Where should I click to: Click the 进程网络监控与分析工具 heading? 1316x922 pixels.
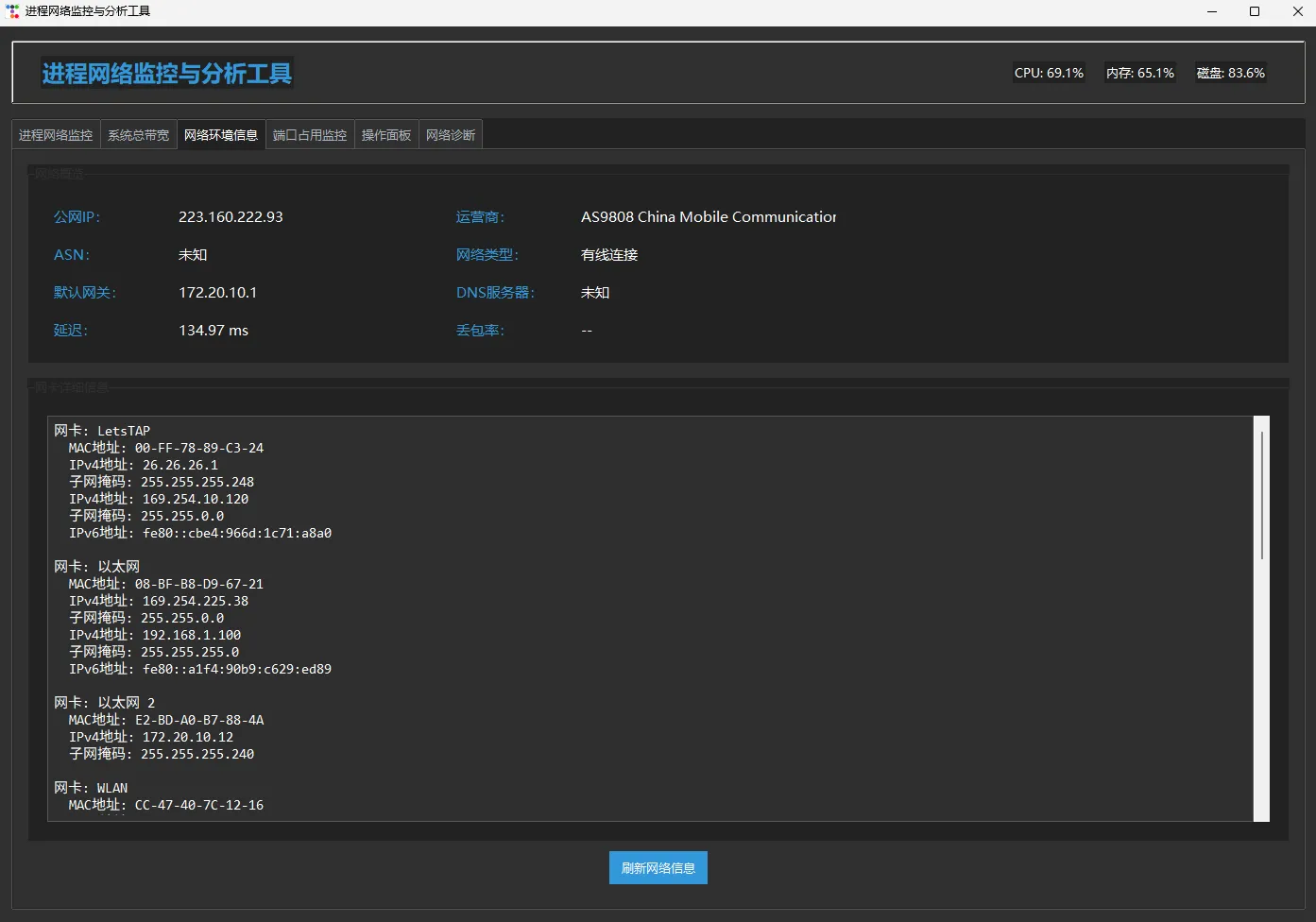167,73
